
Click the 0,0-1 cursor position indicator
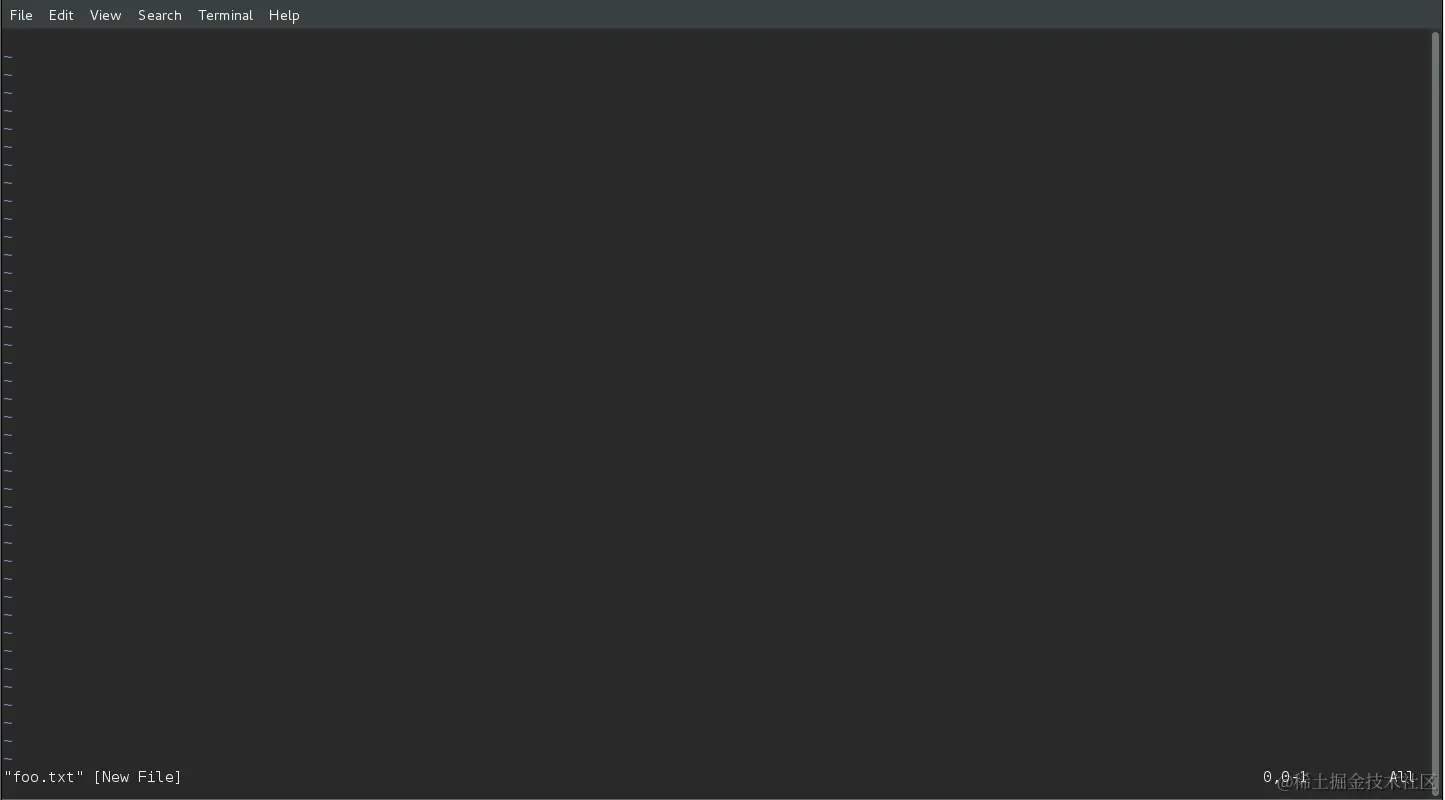coord(1285,777)
